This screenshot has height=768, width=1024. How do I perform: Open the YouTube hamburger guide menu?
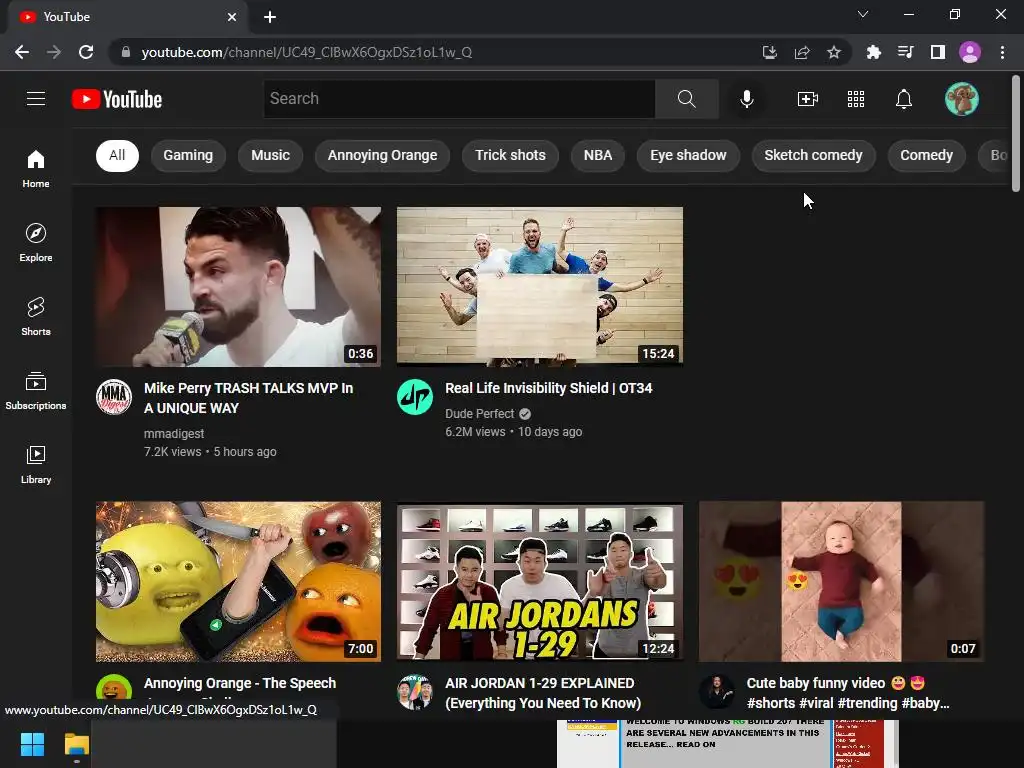point(36,99)
